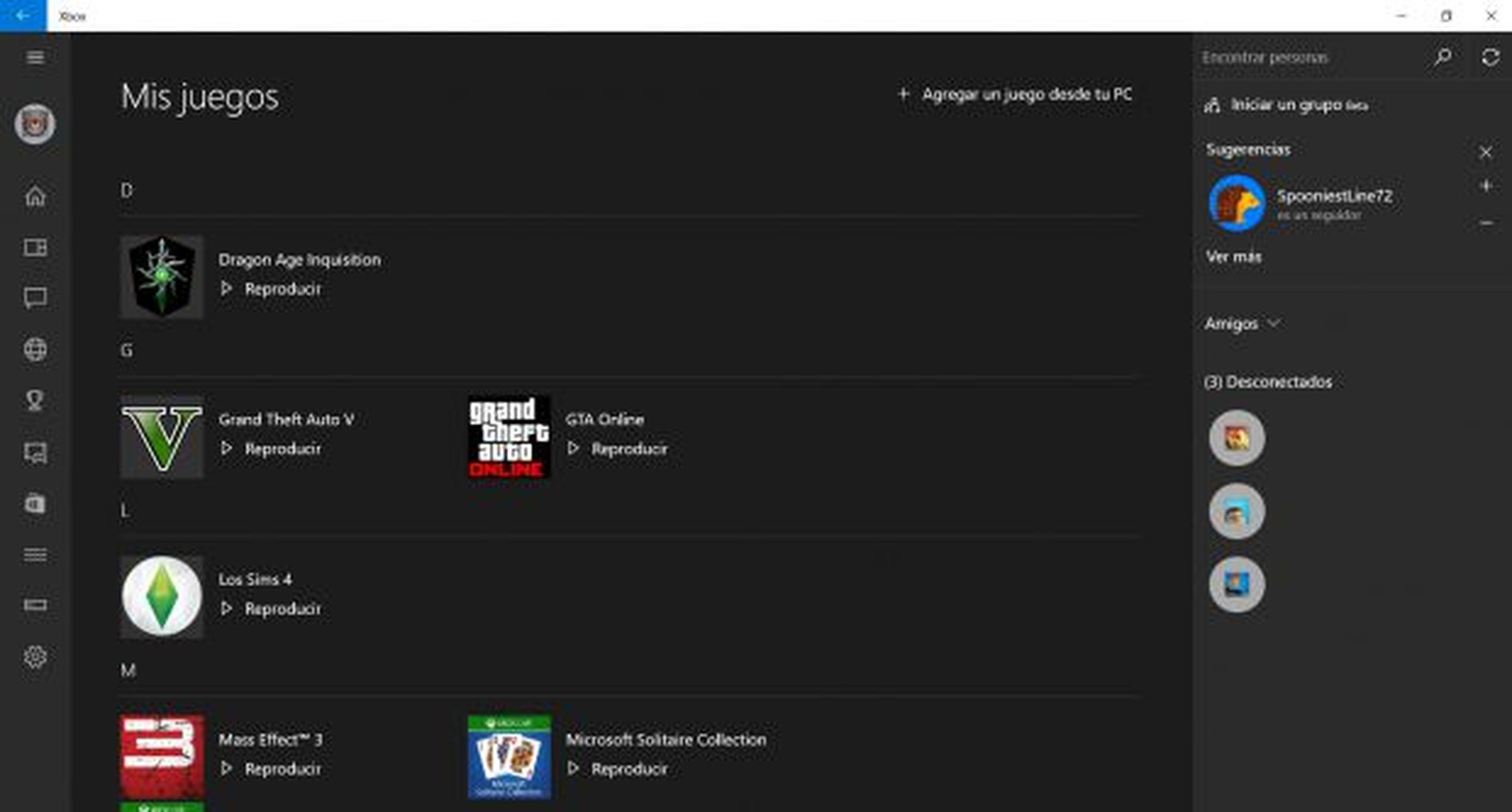Screen dimensions: 1512x812
Task: Jump to letter L section header
Action: (x=124, y=510)
